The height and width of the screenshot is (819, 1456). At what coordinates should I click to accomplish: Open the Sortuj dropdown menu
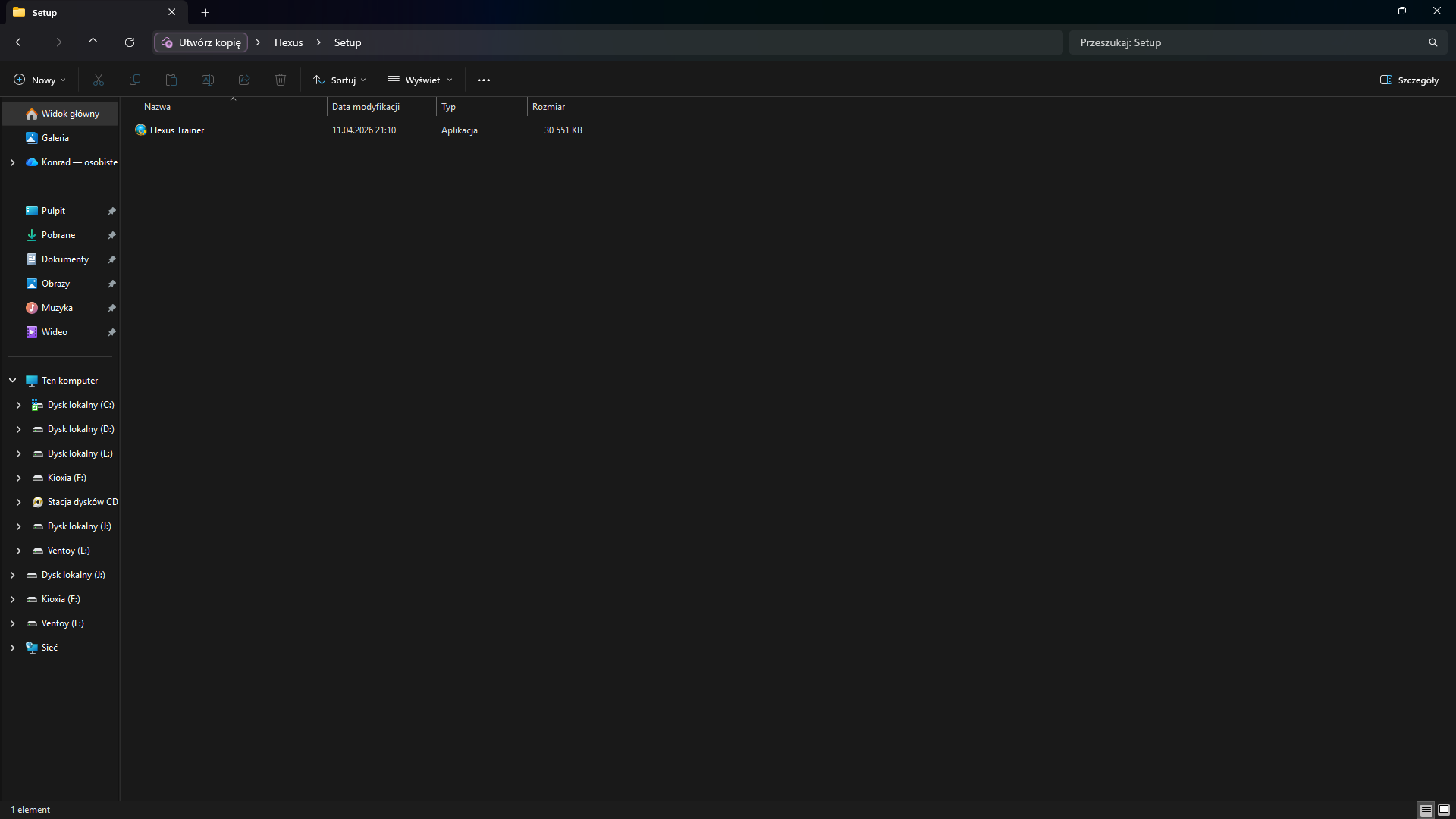[340, 80]
